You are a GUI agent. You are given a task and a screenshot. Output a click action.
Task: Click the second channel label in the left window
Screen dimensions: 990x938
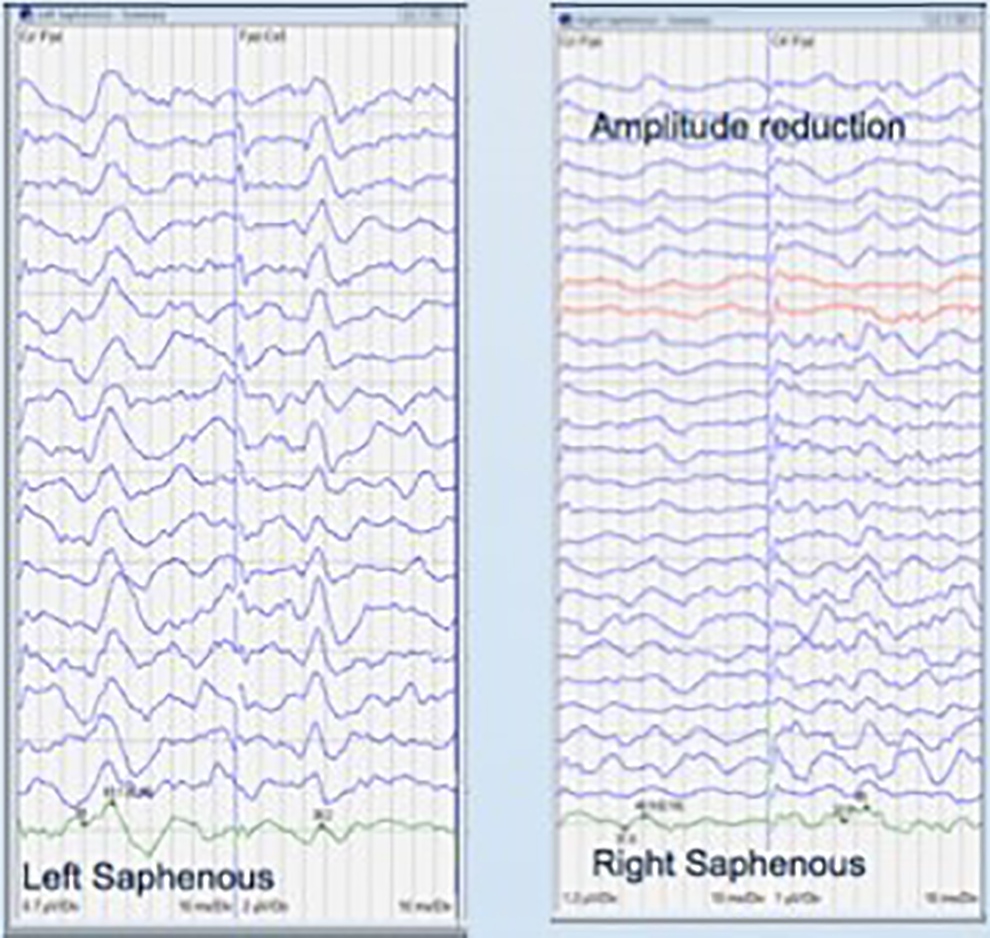pos(263,36)
